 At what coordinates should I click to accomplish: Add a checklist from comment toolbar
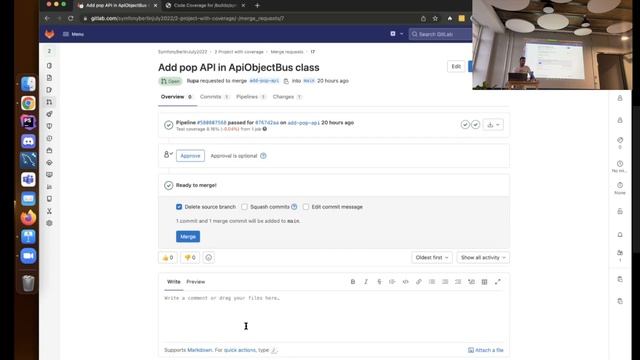click(458, 282)
